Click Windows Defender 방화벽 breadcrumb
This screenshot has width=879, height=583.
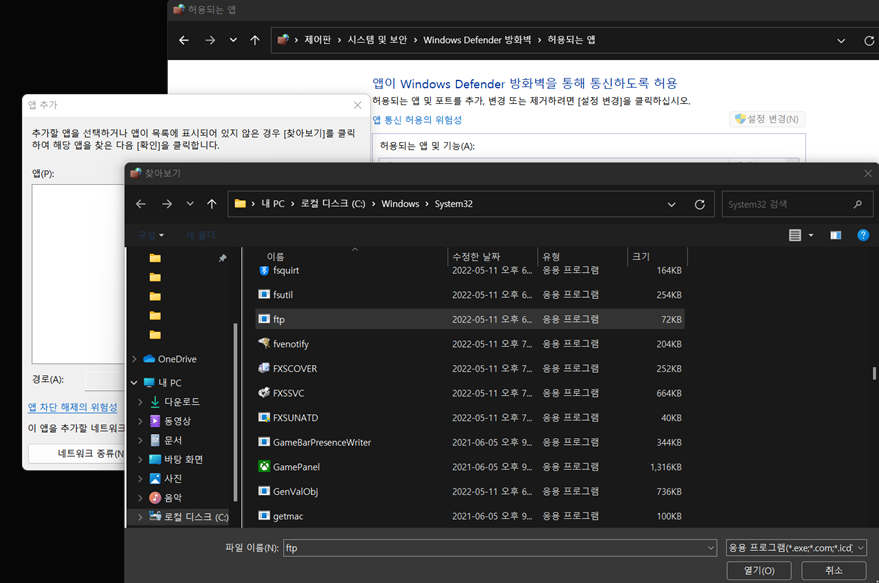pos(477,40)
